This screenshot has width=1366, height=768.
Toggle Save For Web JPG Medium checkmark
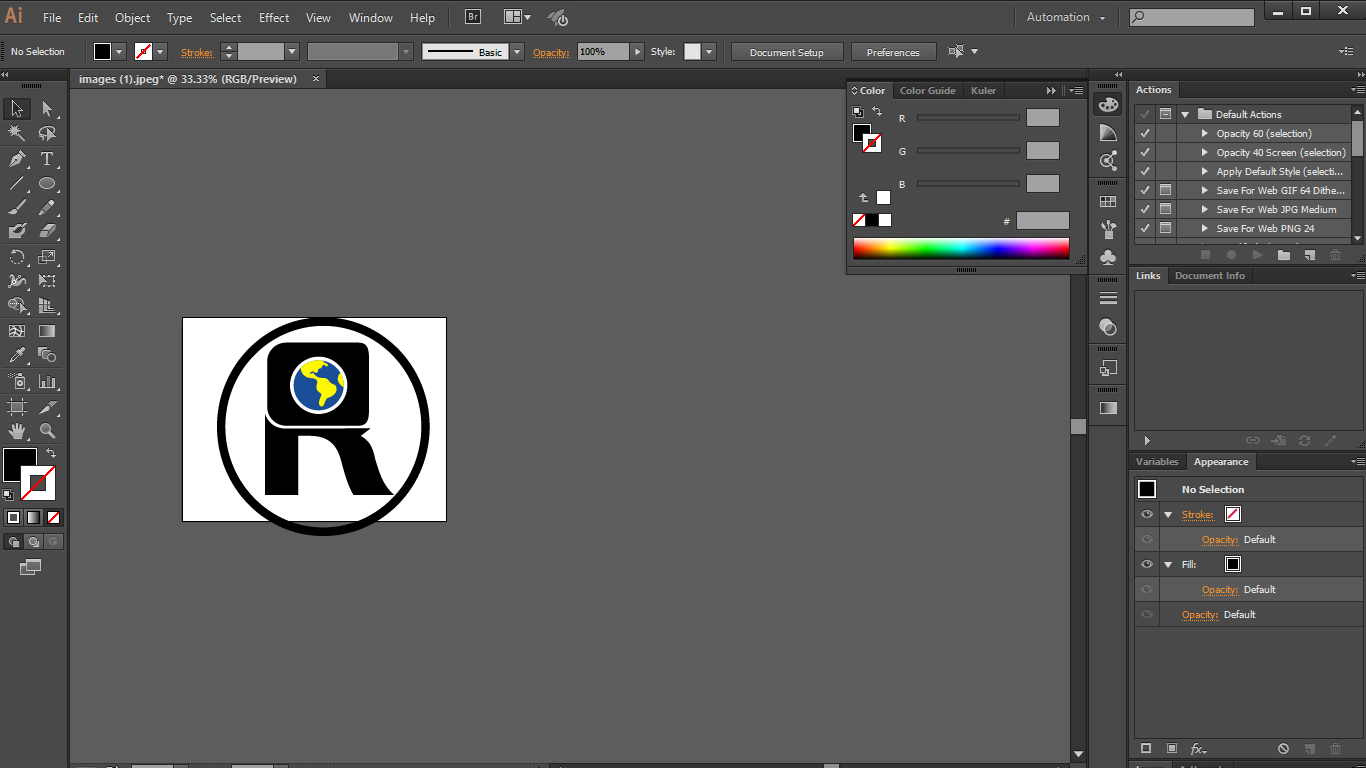pyautogui.click(x=1145, y=209)
